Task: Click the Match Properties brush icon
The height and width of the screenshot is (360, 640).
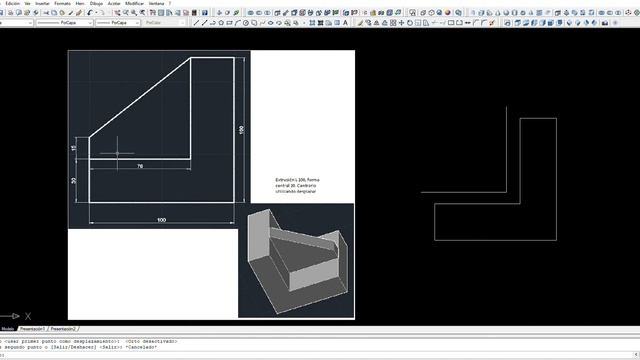Action: click(x=70, y=13)
